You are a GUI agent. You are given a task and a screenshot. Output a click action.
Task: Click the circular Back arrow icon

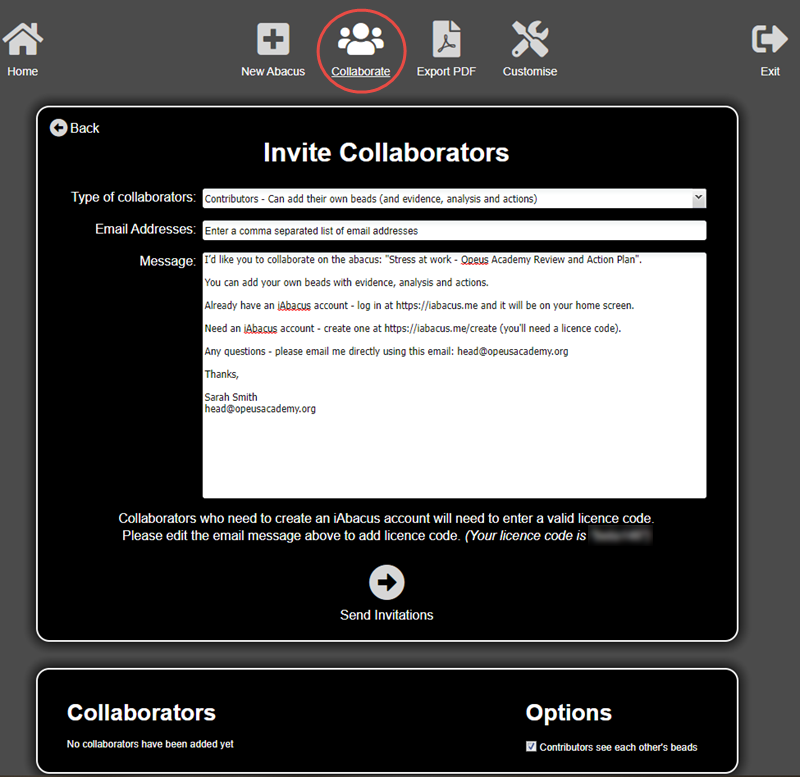(61, 128)
